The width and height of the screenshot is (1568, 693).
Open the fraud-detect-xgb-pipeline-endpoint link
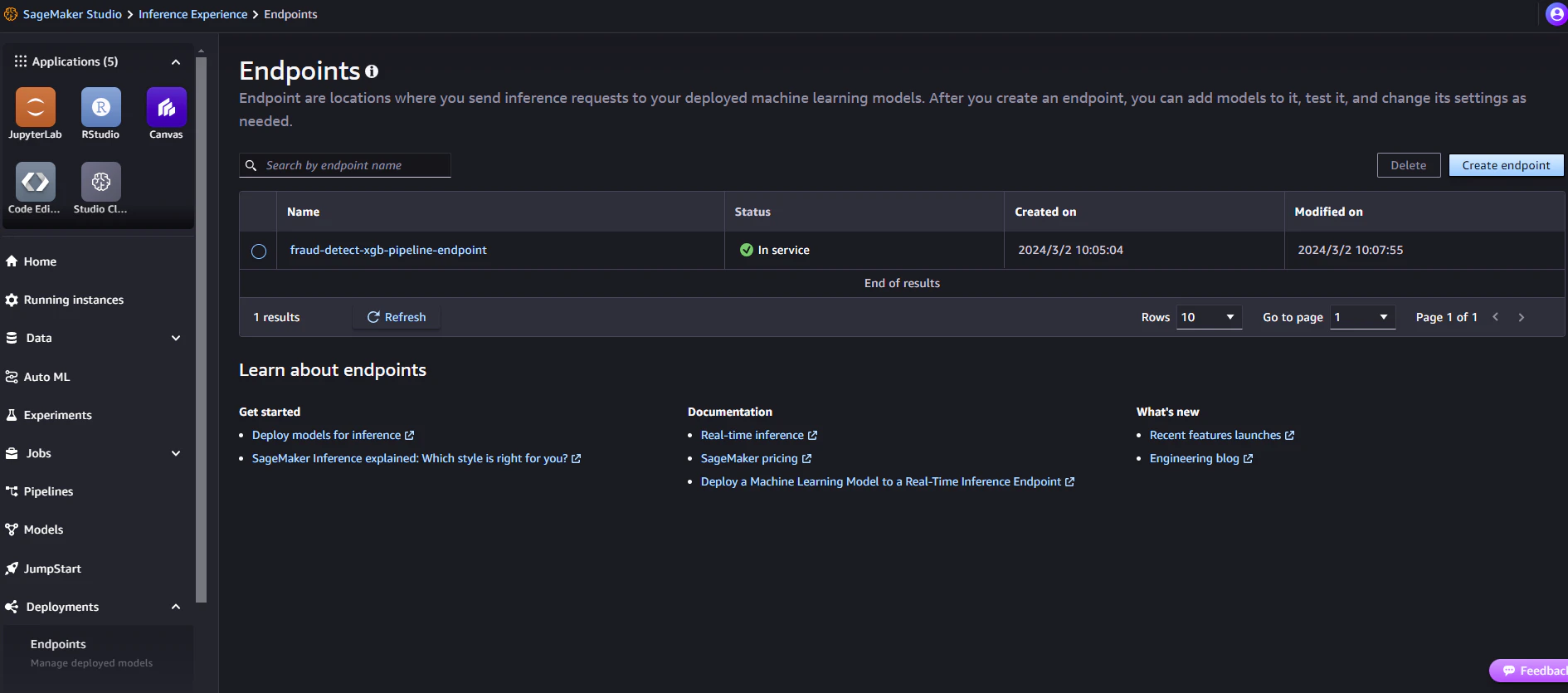[388, 250]
